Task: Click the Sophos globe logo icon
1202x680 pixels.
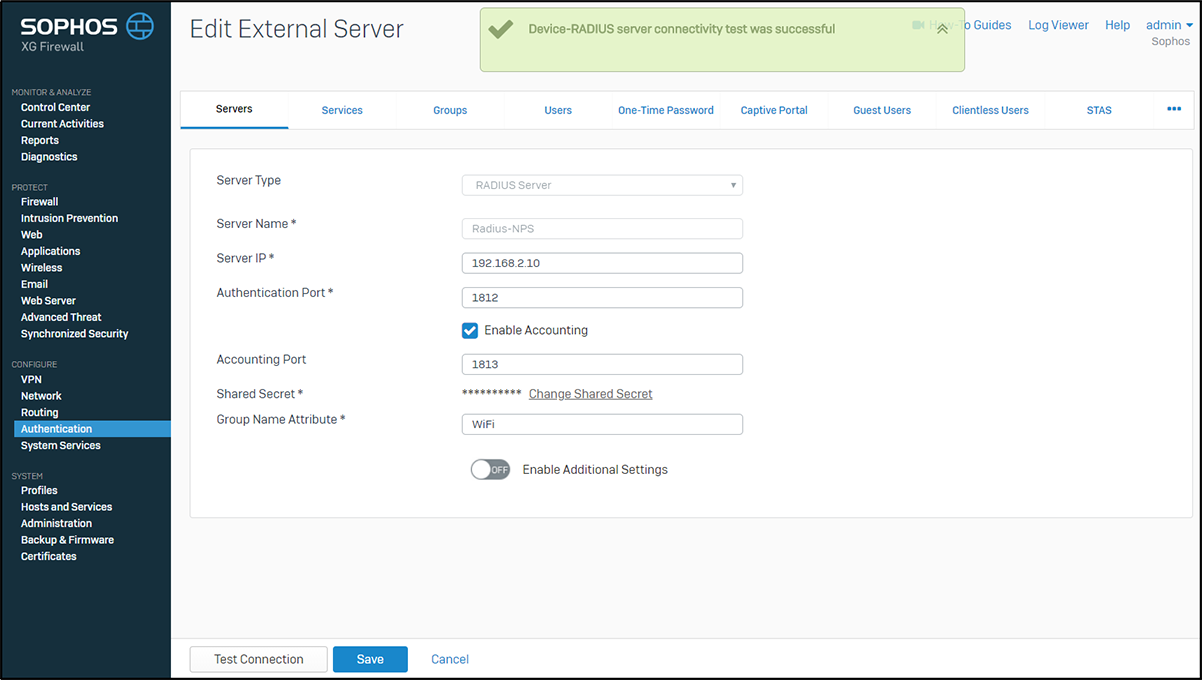Action: coord(140,26)
